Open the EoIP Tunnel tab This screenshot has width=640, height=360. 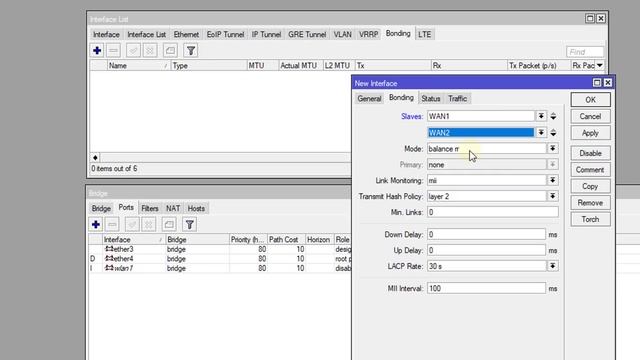pos(225,35)
